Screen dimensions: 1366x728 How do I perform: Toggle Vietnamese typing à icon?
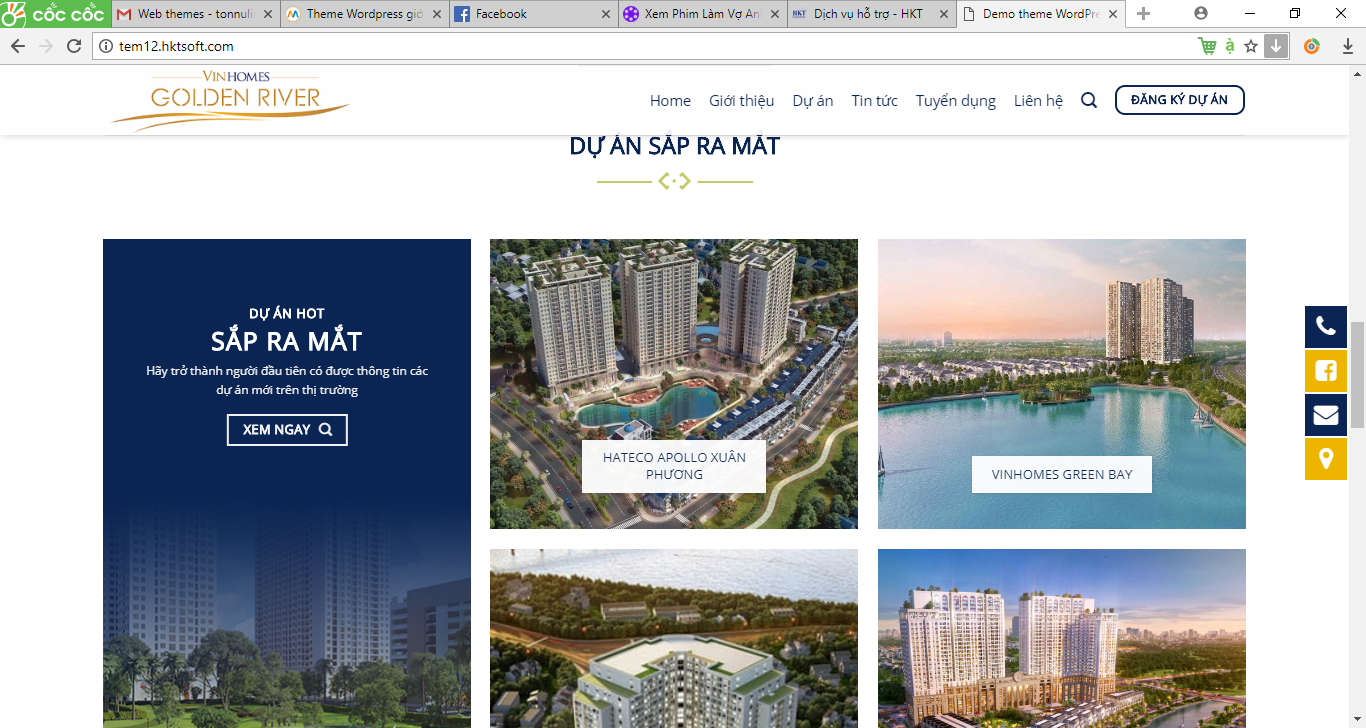[x=1230, y=46]
